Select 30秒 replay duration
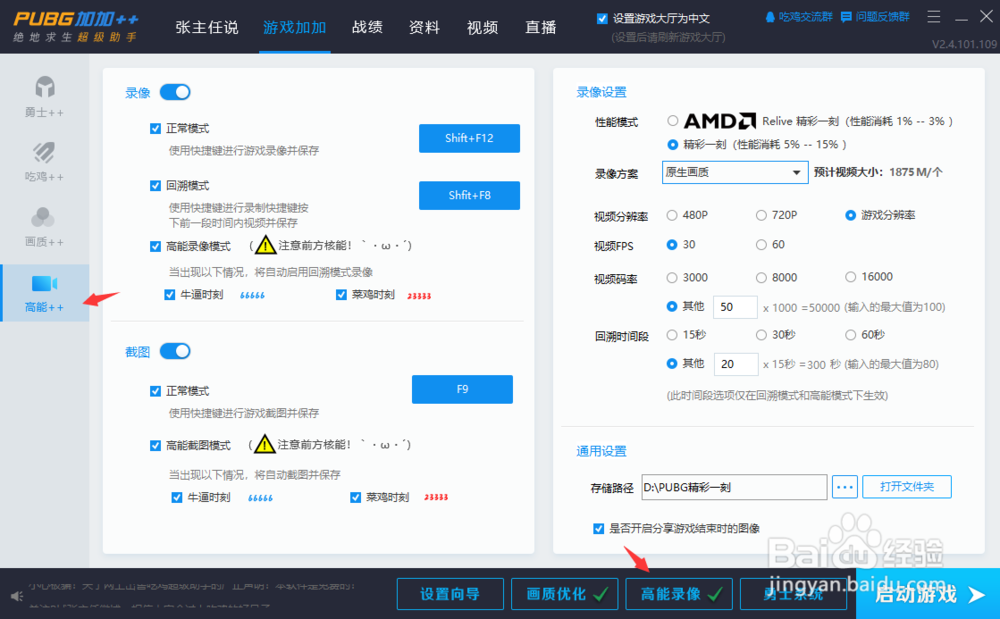 (x=761, y=335)
